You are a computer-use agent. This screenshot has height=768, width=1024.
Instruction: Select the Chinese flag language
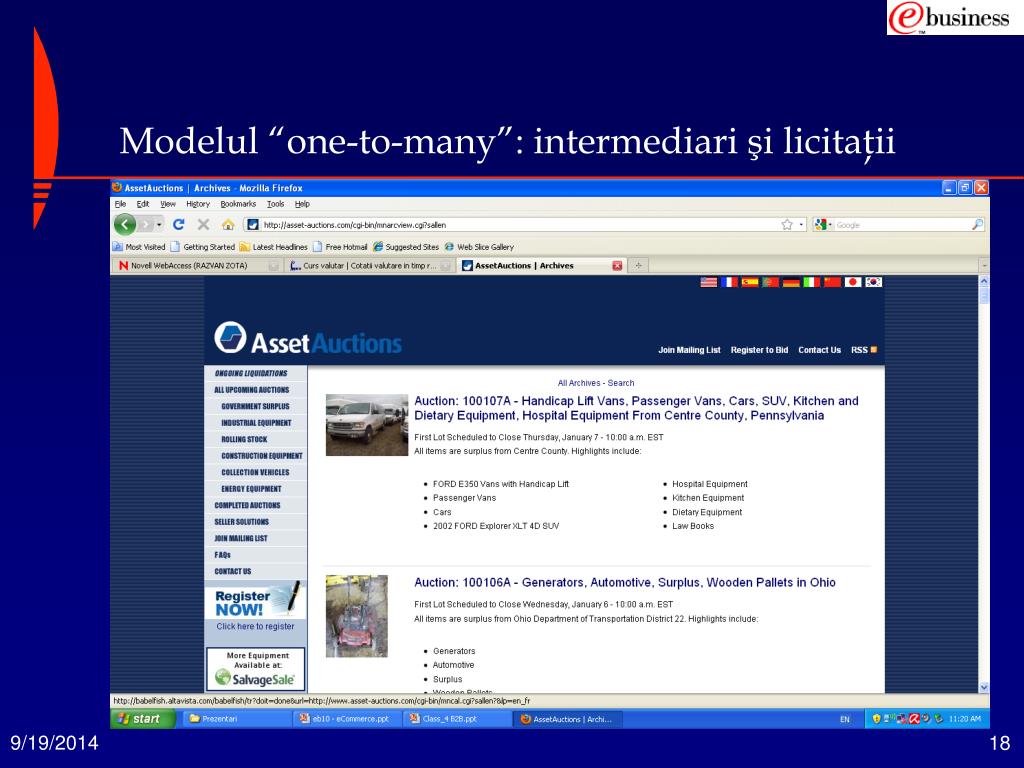(x=832, y=282)
